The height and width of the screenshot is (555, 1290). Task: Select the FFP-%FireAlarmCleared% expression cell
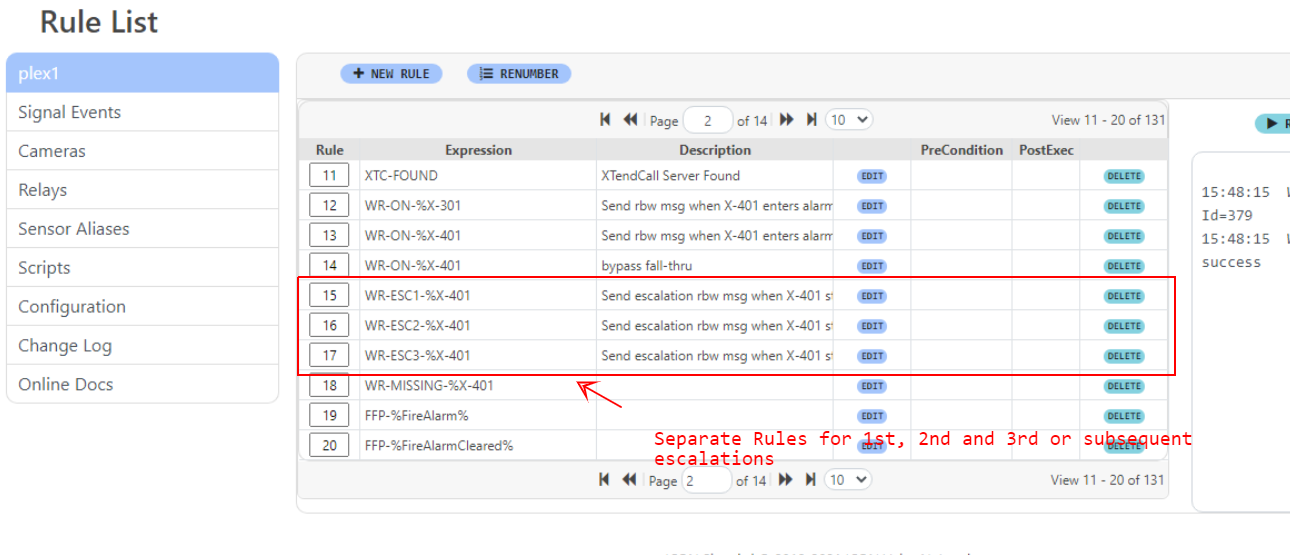pyautogui.click(x=478, y=445)
